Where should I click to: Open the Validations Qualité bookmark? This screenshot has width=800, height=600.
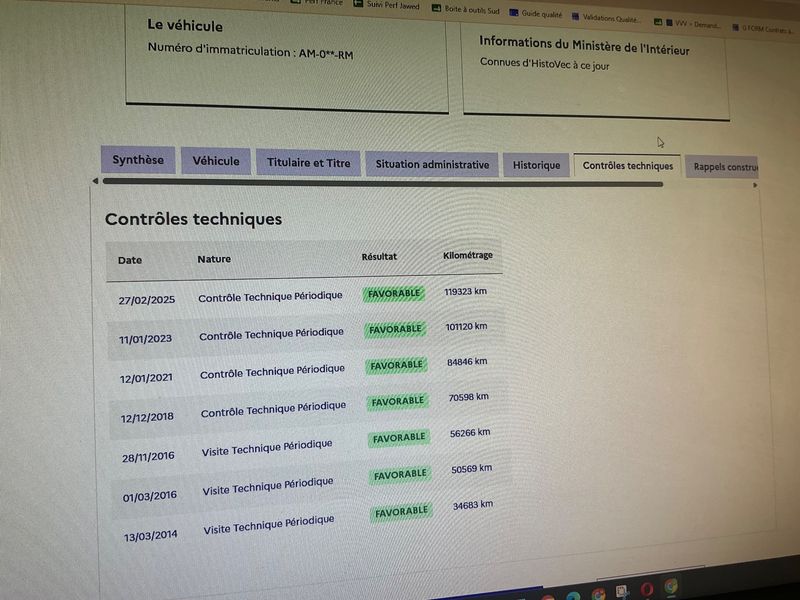[605, 18]
